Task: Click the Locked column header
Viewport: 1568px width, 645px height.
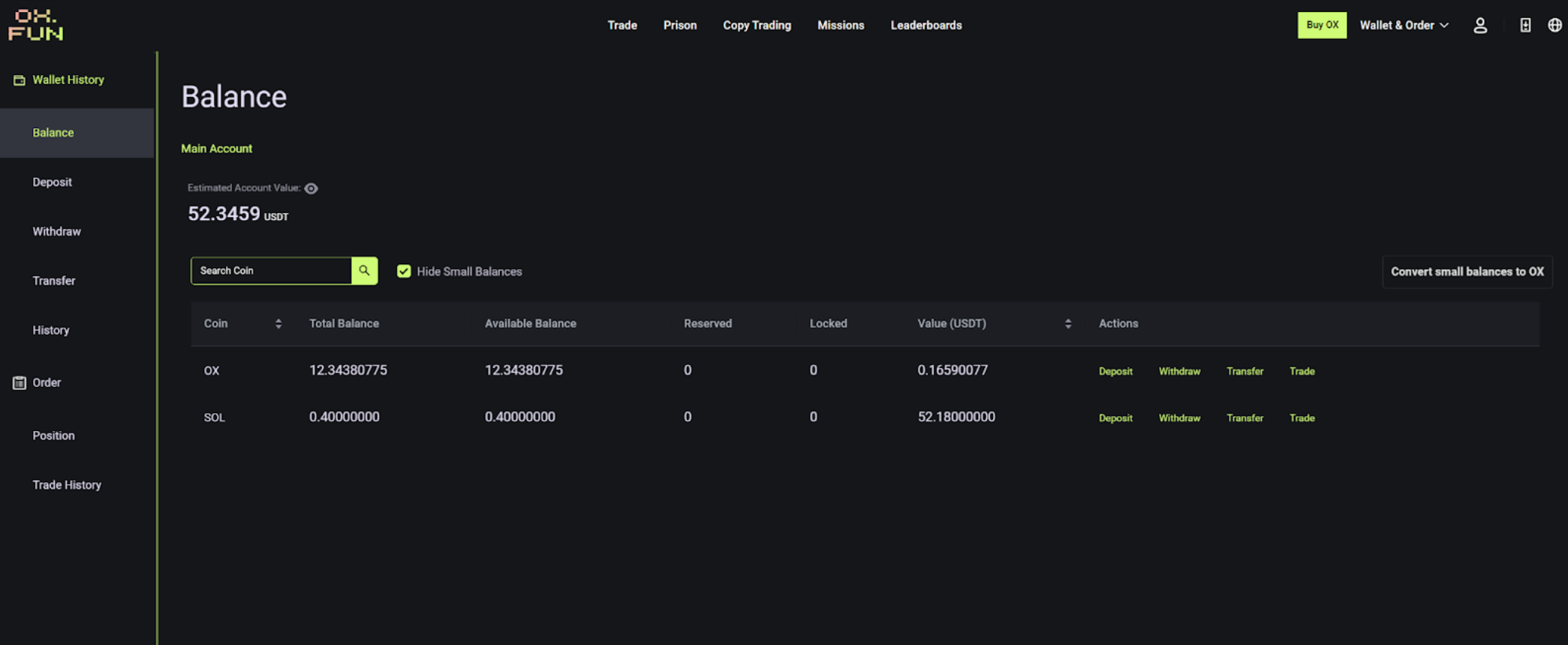Action: (x=828, y=324)
